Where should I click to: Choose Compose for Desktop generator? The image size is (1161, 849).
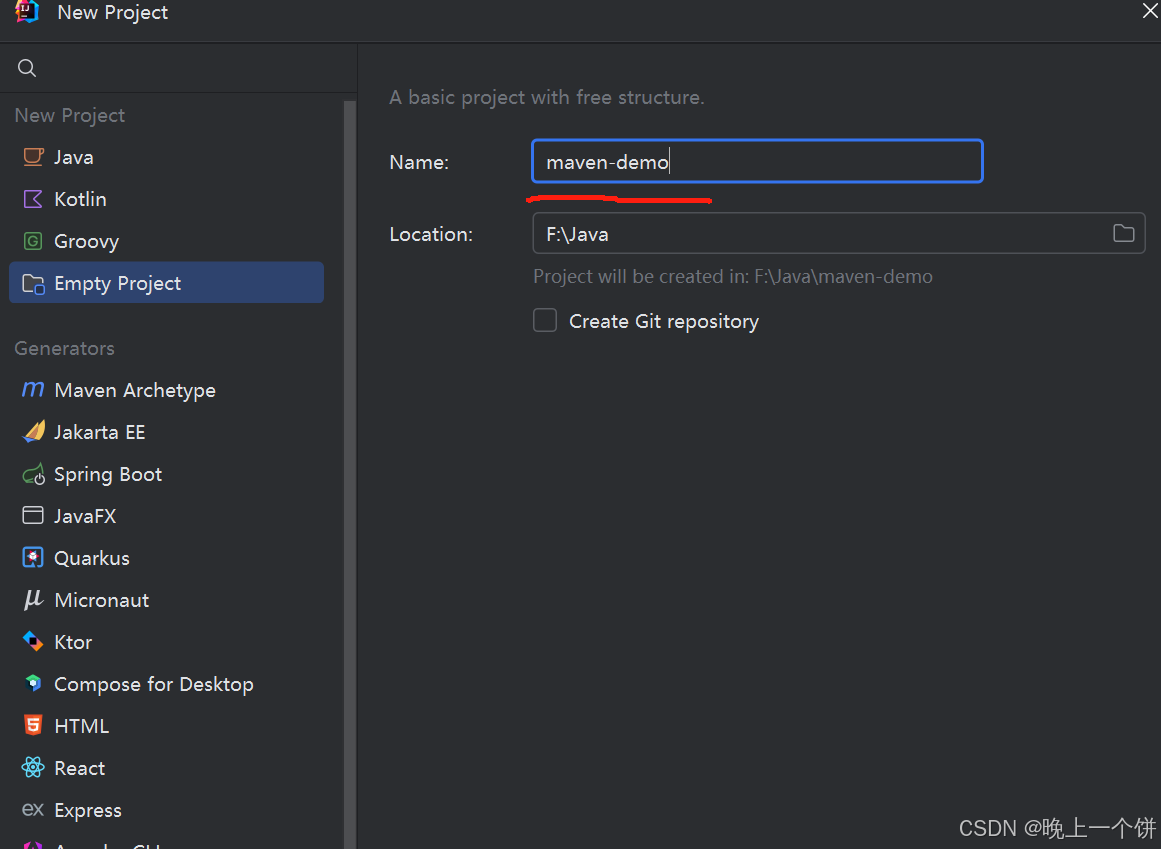tap(167, 684)
